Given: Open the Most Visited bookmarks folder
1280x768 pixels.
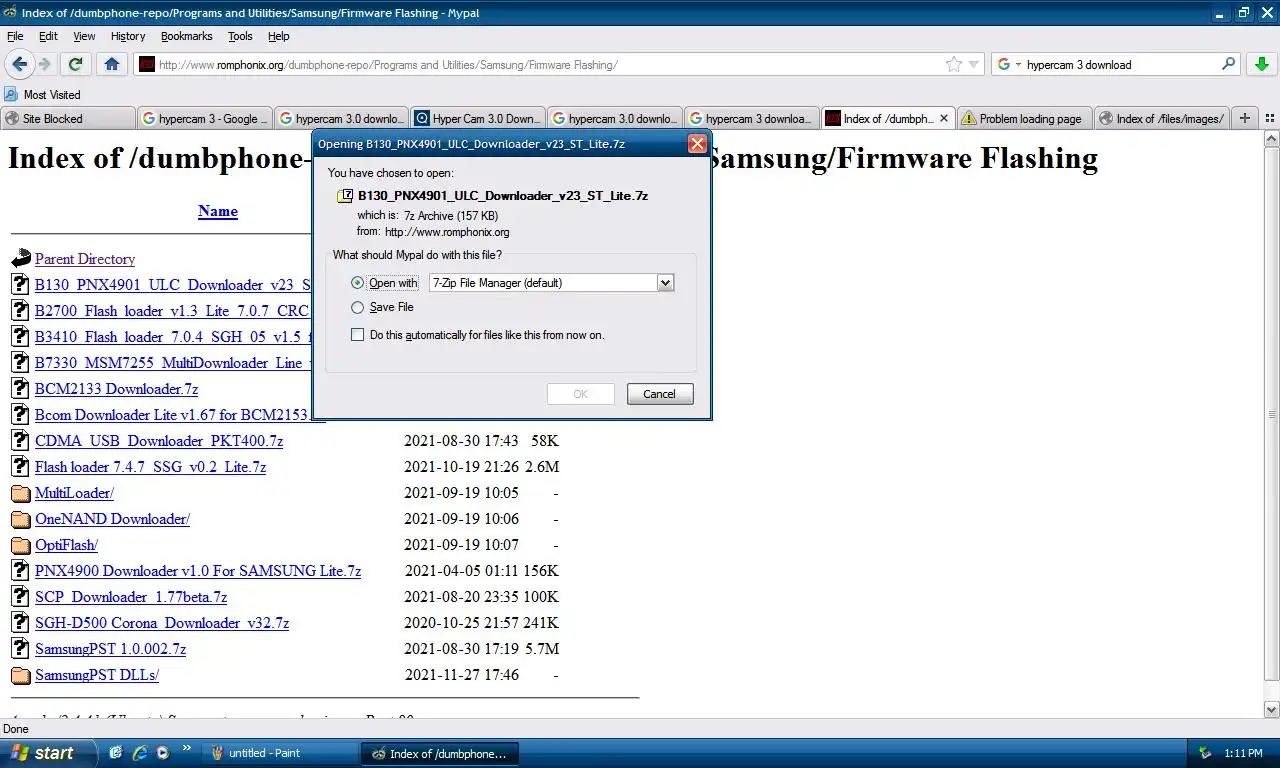Looking at the screenshot, I should point(43,94).
